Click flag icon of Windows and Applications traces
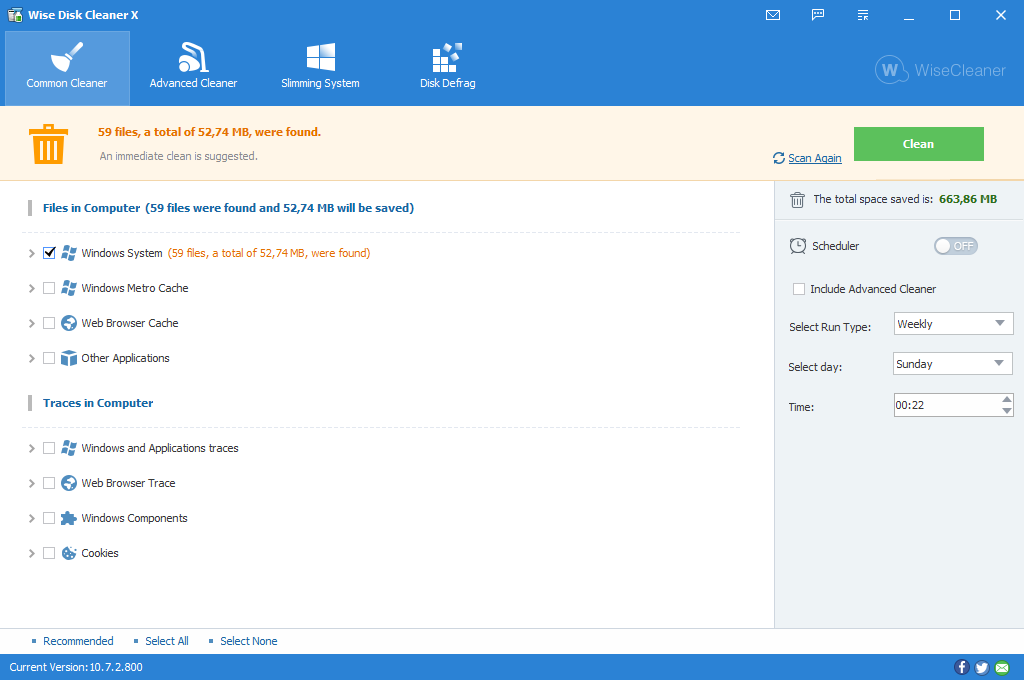The height and width of the screenshot is (680, 1024). [69, 448]
